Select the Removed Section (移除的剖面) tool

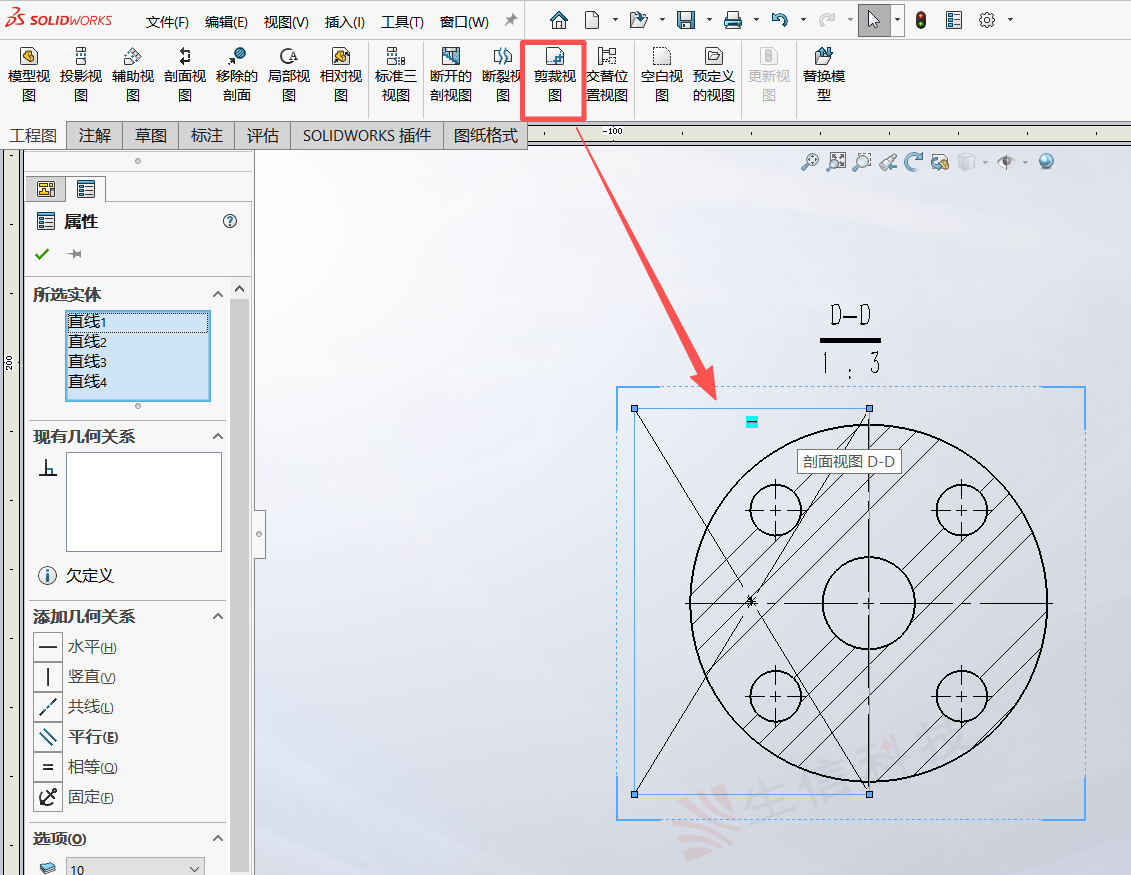237,75
